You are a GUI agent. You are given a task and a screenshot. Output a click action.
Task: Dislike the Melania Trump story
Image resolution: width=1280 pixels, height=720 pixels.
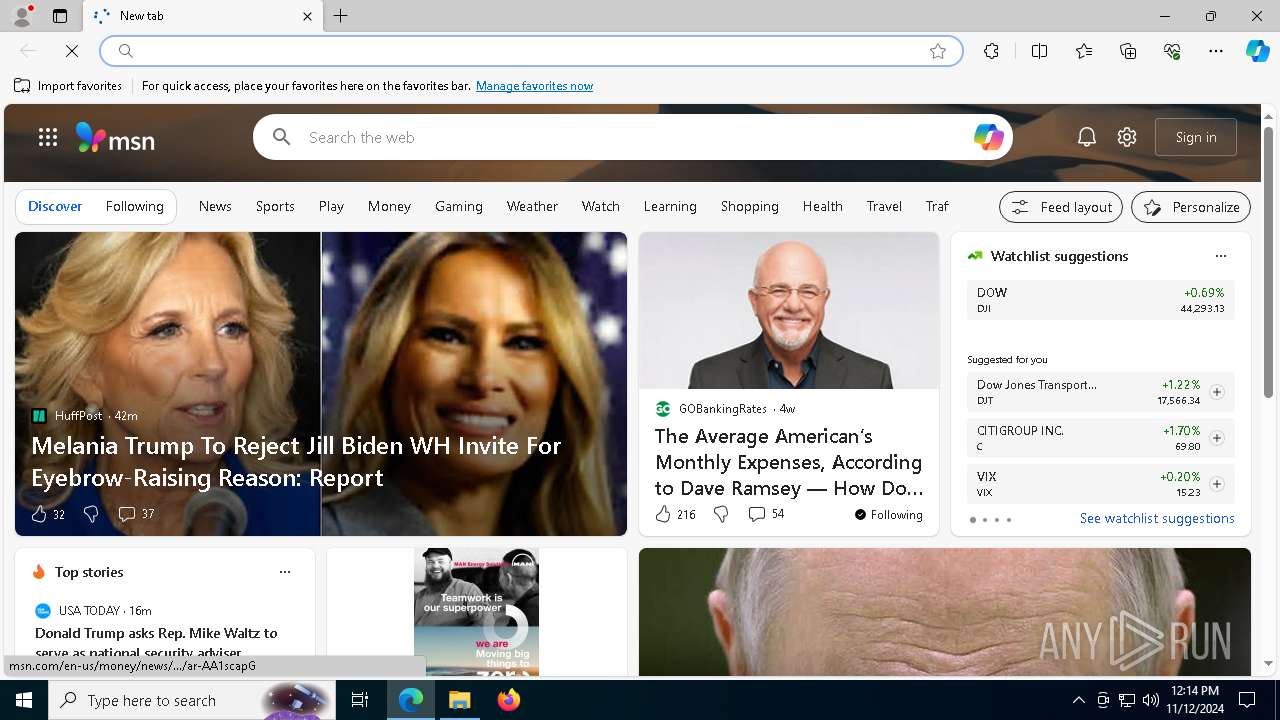[91, 514]
